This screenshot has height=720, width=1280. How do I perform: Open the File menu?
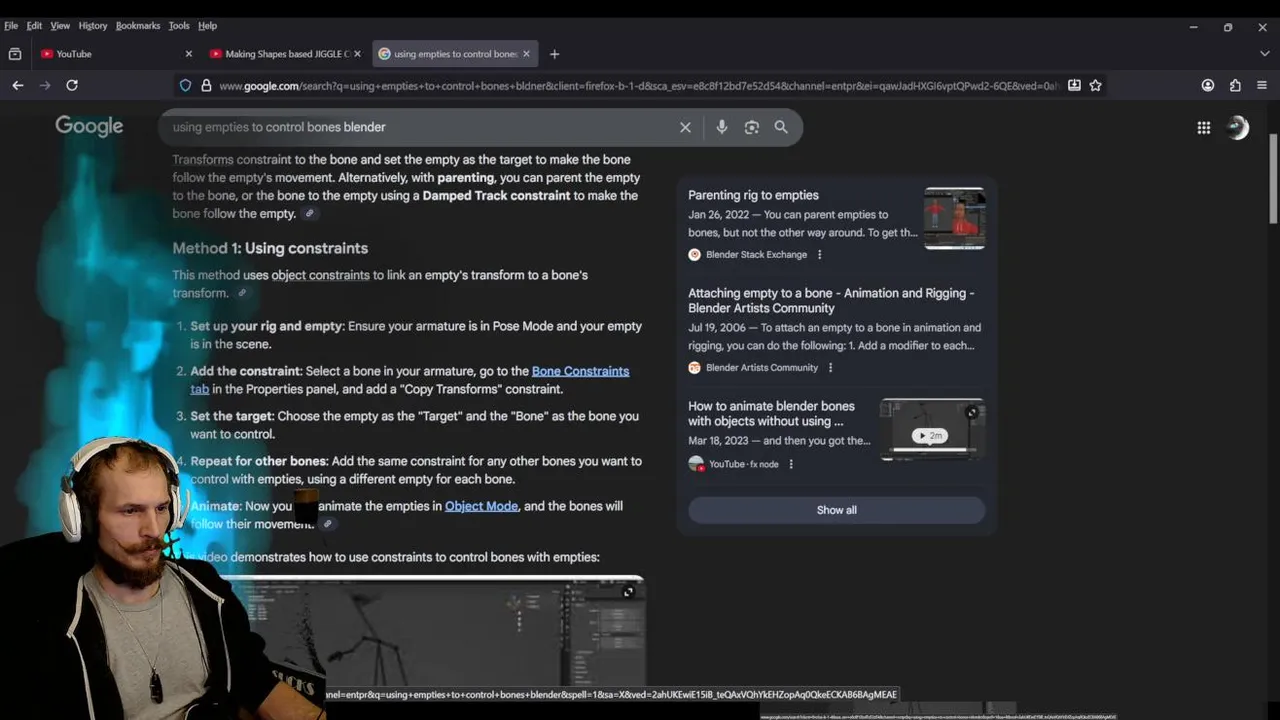(11, 26)
